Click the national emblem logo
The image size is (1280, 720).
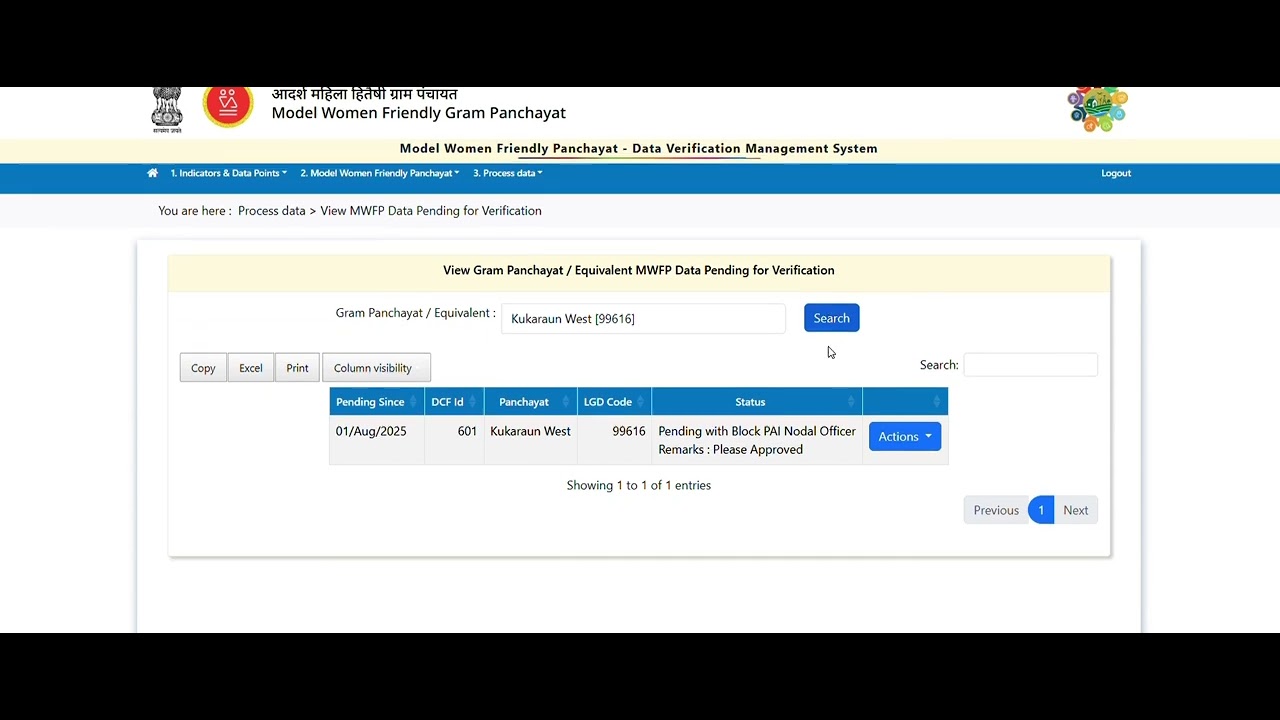click(167, 109)
